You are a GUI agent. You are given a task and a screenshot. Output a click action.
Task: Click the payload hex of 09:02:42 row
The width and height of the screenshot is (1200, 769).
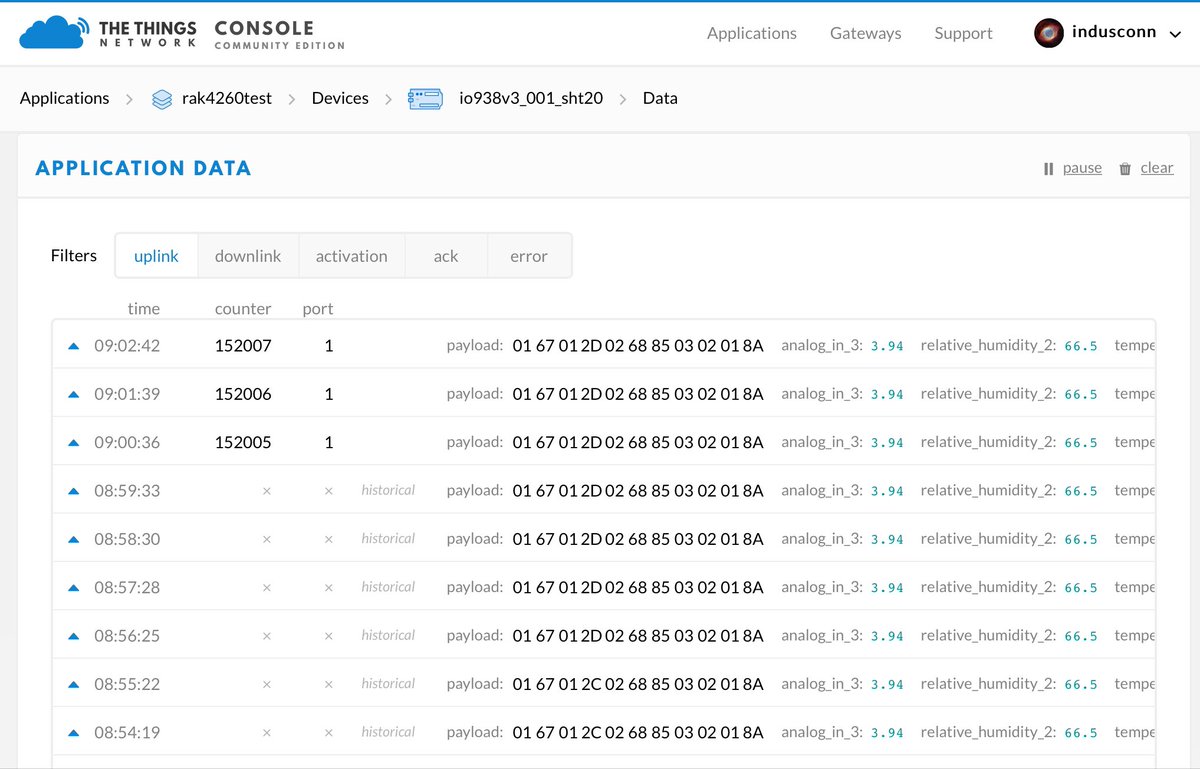pos(638,346)
